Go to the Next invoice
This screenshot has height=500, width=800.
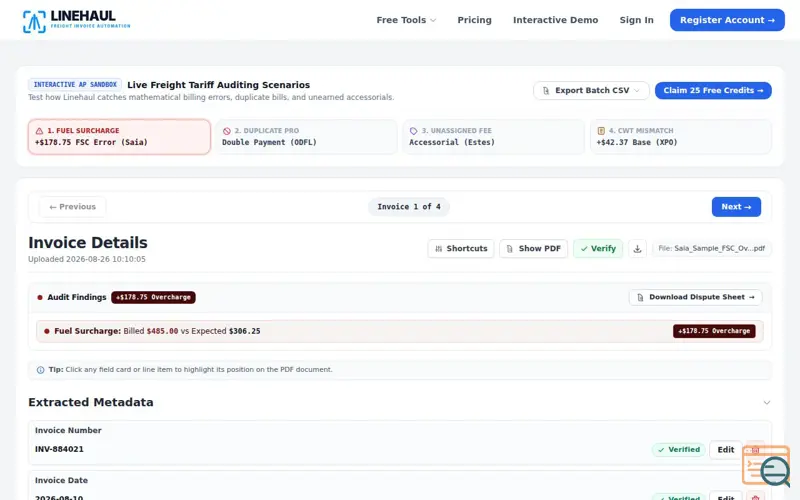tap(736, 207)
